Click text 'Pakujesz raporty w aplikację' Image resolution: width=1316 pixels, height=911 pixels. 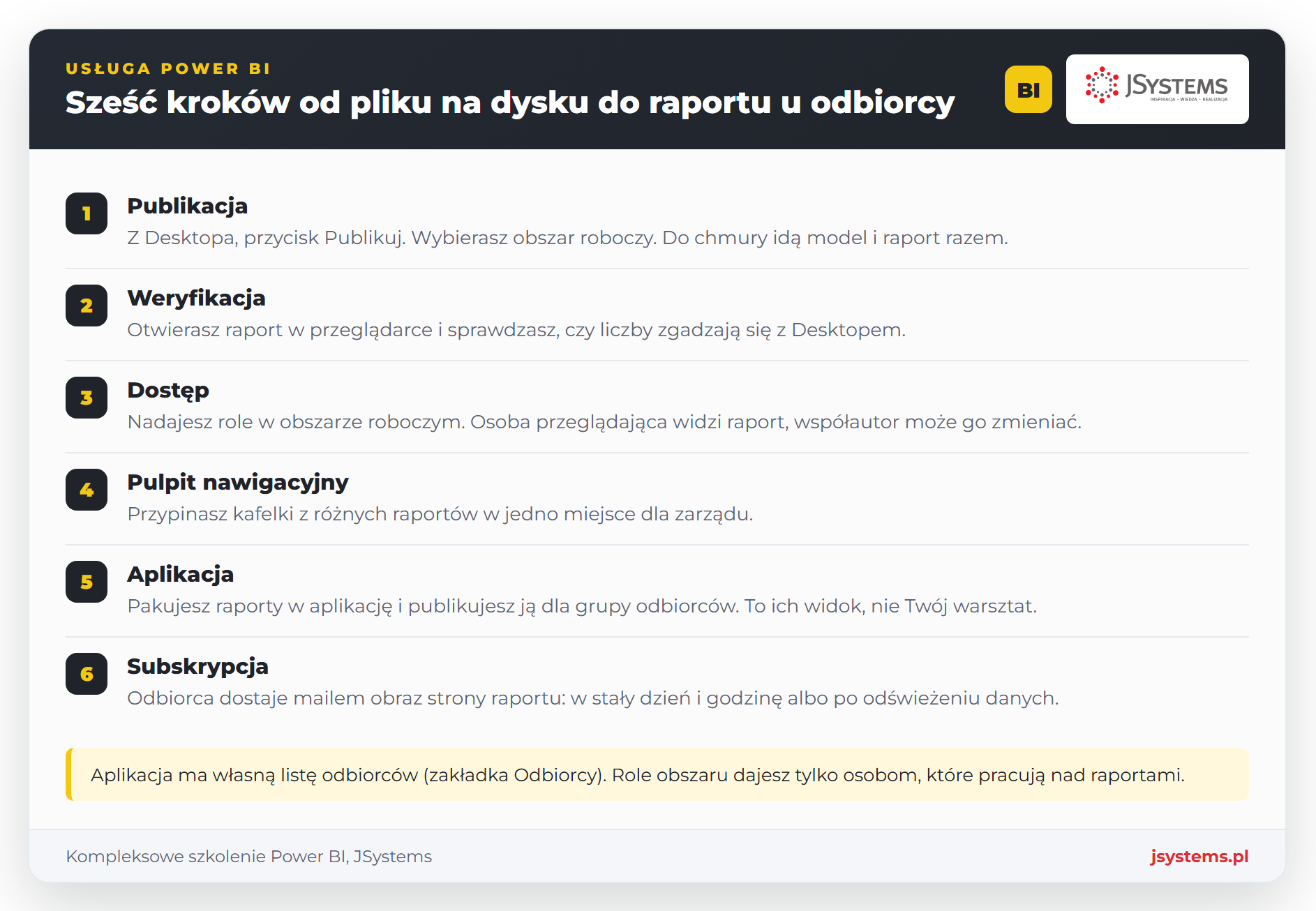coord(260,606)
